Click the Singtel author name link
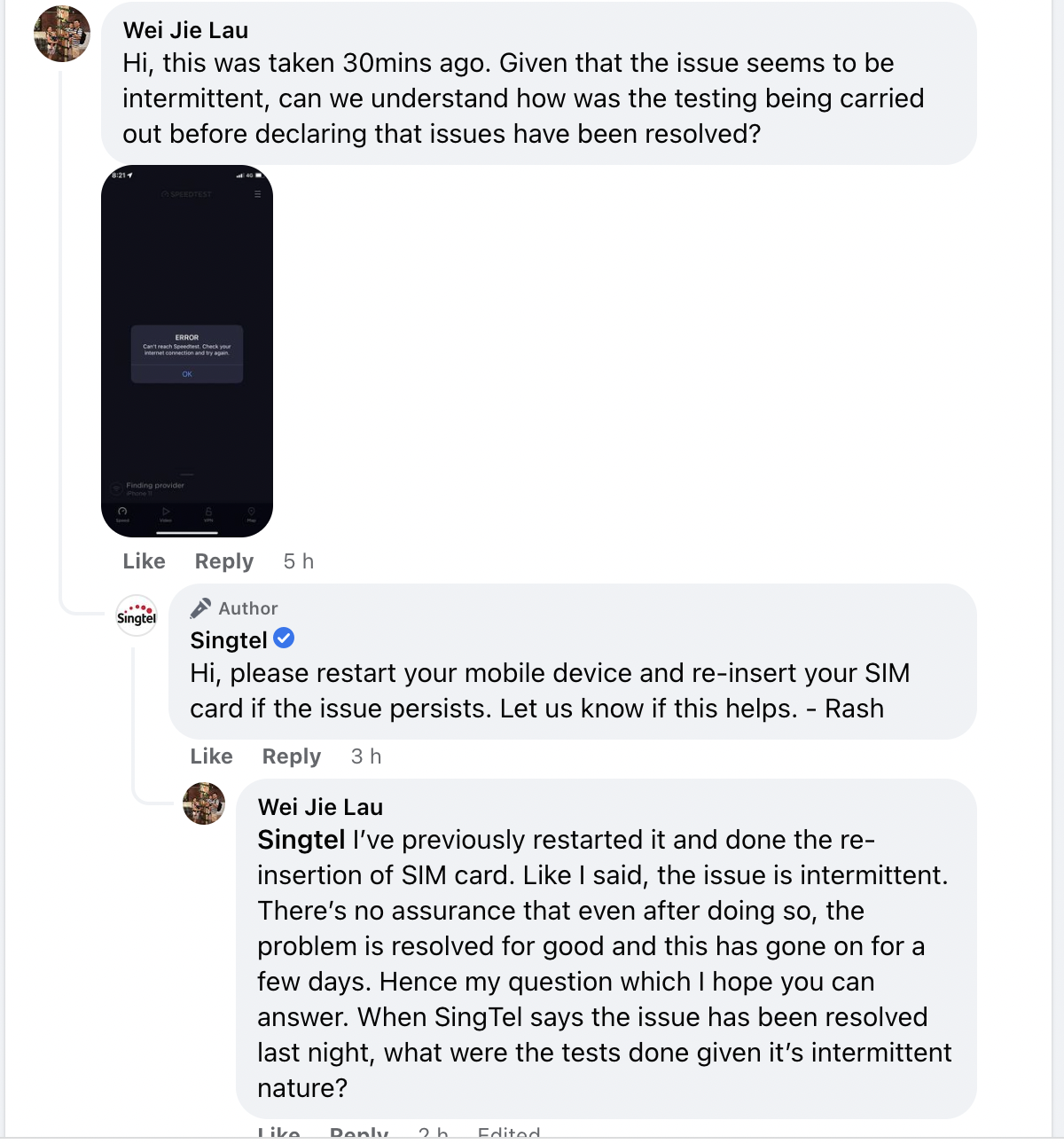Viewport: 1064px width, 1144px height. tap(229, 640)
